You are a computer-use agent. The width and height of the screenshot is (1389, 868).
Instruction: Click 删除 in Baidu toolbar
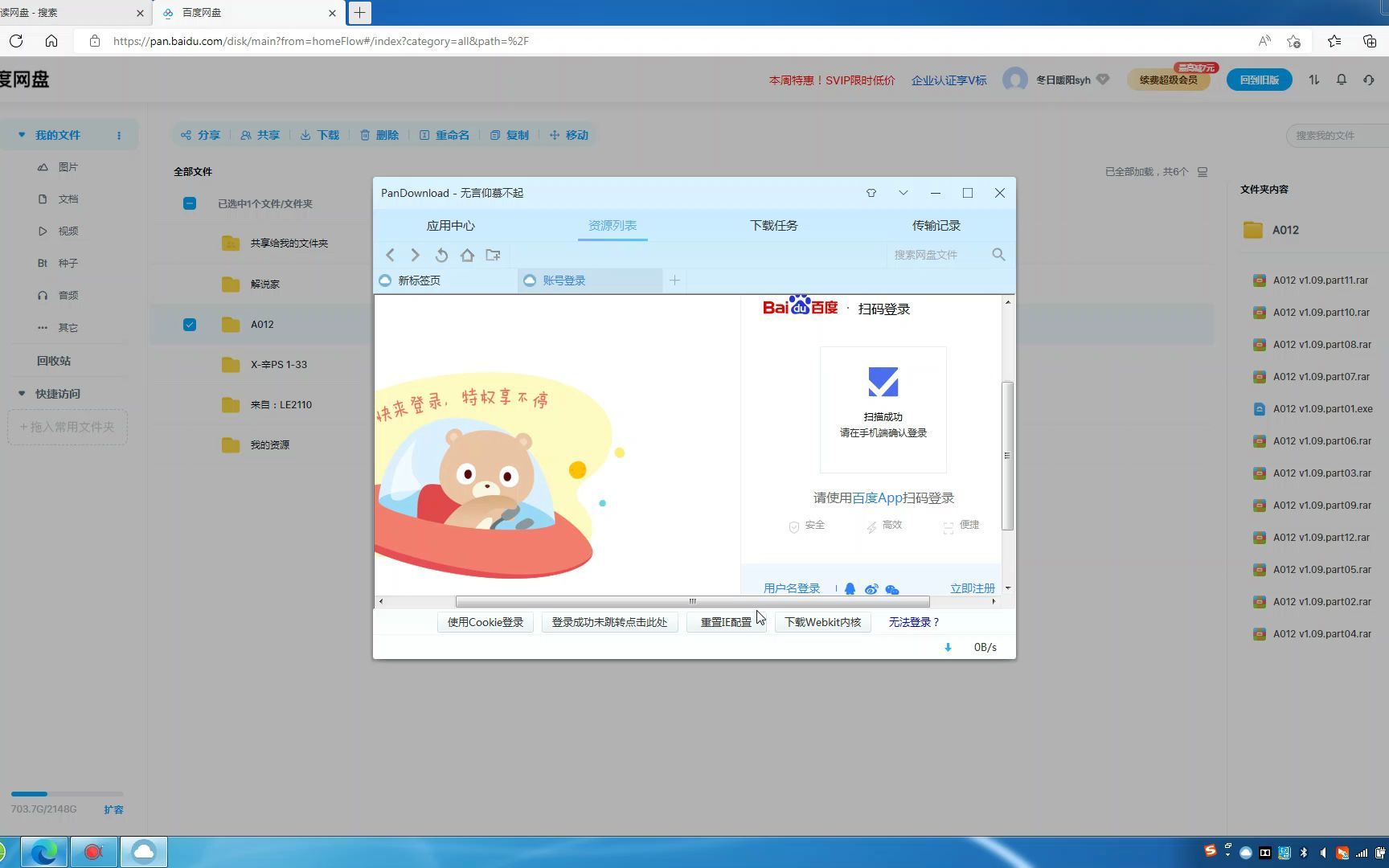pos(379,135)
